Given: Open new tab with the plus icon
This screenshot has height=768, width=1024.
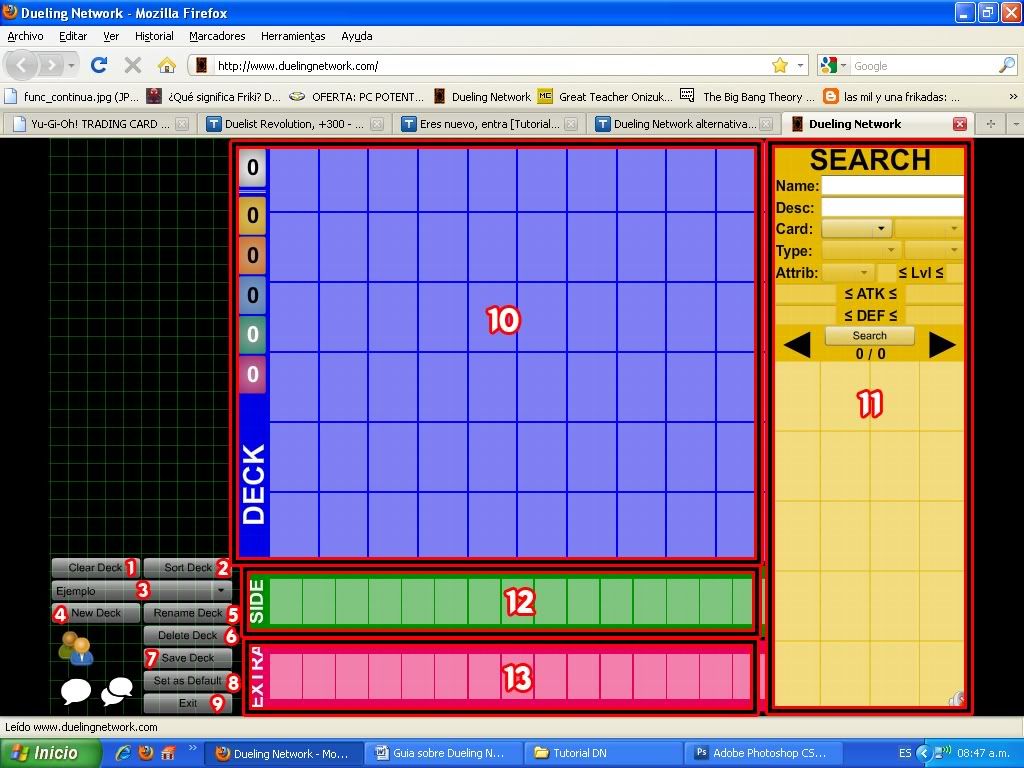Looking at the screenshot, I should click(991, 124).
